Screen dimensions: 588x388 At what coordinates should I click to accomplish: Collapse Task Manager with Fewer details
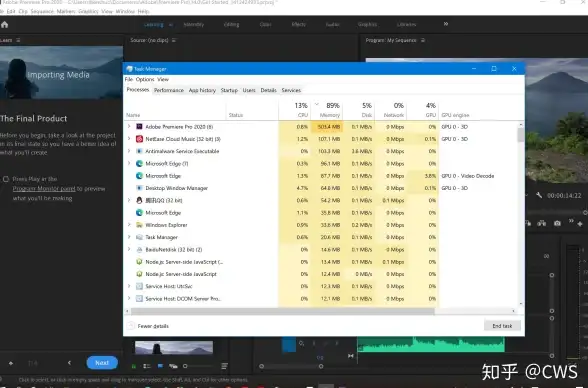pos(148,326)
